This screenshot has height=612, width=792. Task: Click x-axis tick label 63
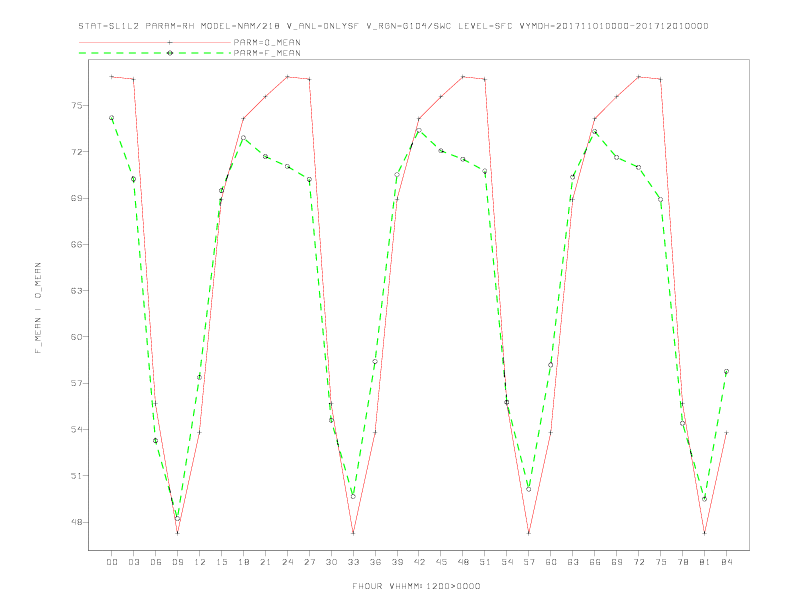(x=573, y=562)
